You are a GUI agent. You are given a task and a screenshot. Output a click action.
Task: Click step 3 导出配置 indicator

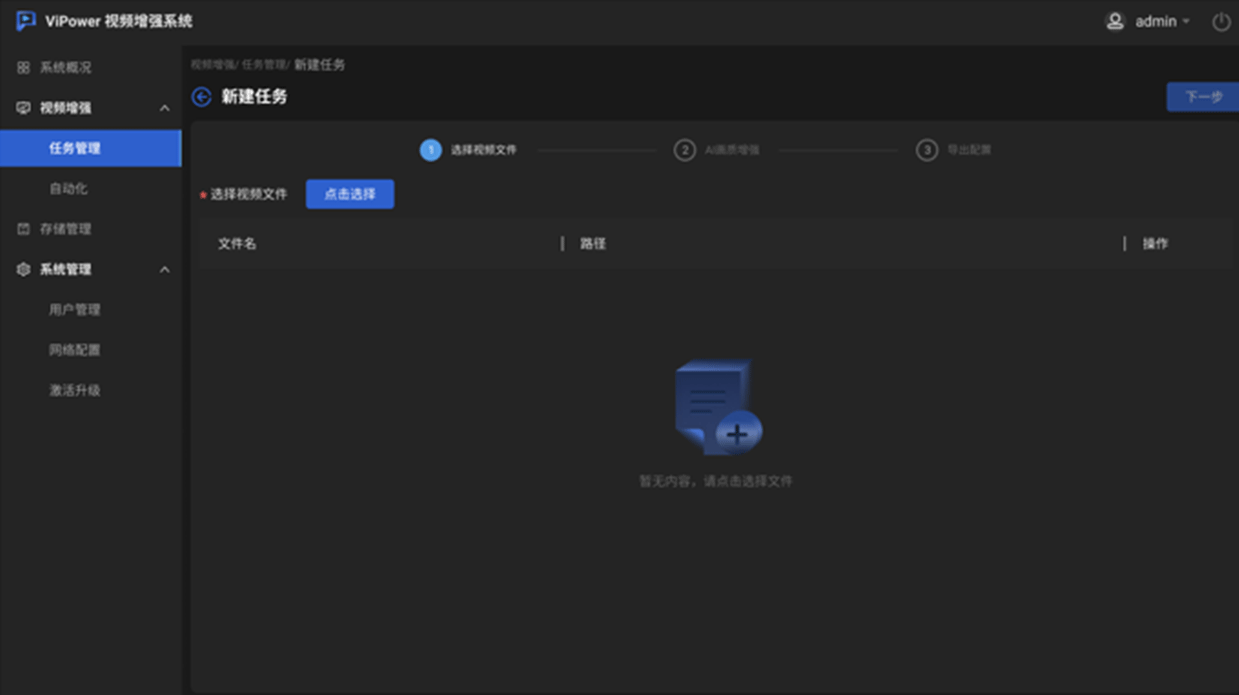point(927,150)
